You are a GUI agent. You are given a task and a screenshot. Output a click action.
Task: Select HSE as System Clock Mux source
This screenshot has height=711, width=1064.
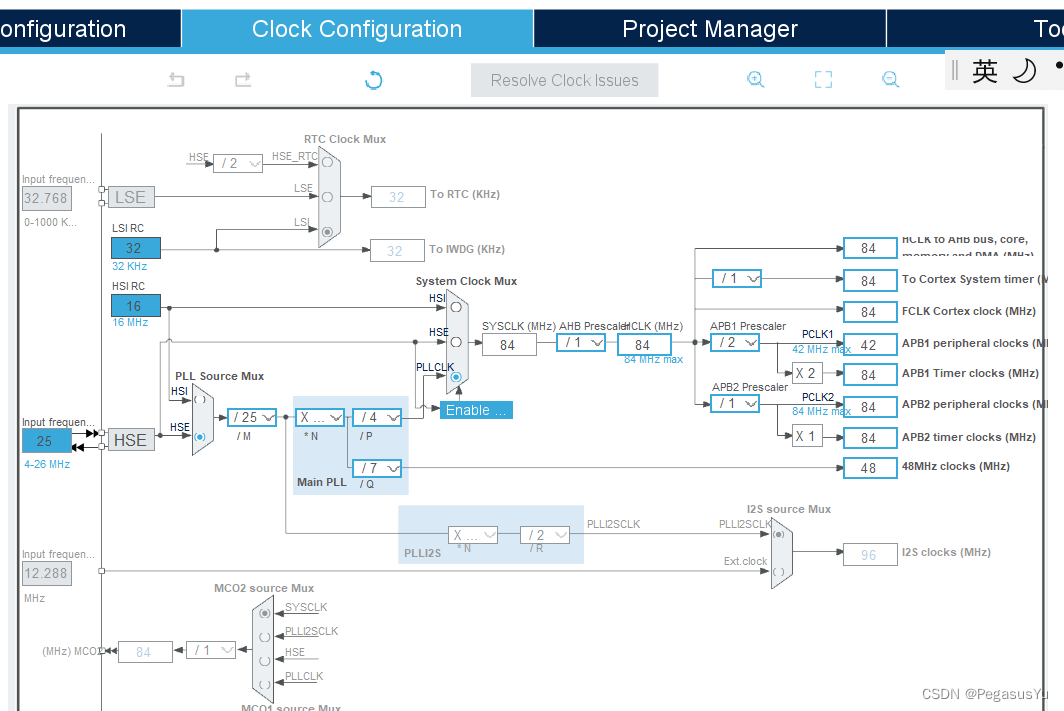[x=456, y=342]
